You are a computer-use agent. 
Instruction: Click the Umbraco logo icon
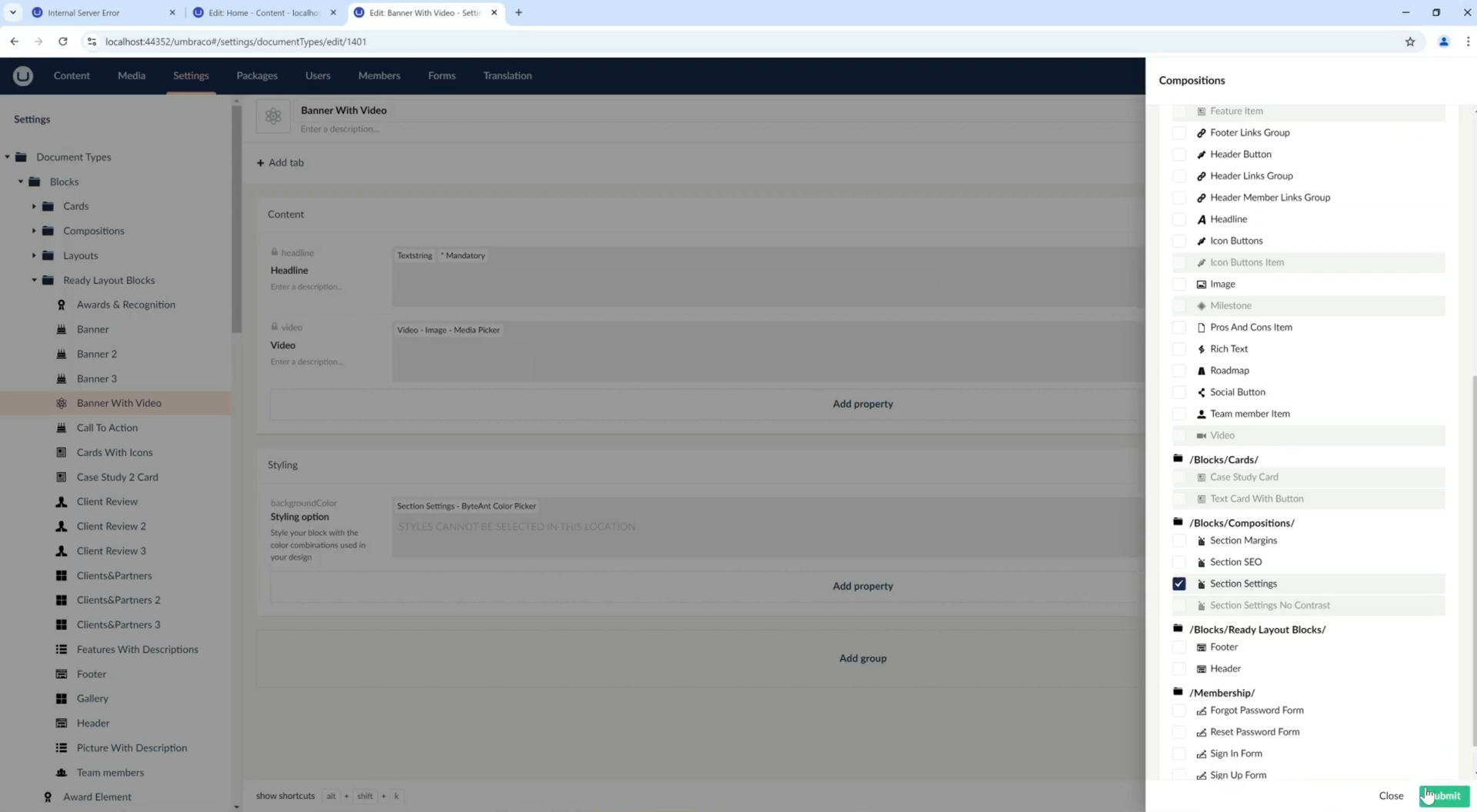[23, 75]
